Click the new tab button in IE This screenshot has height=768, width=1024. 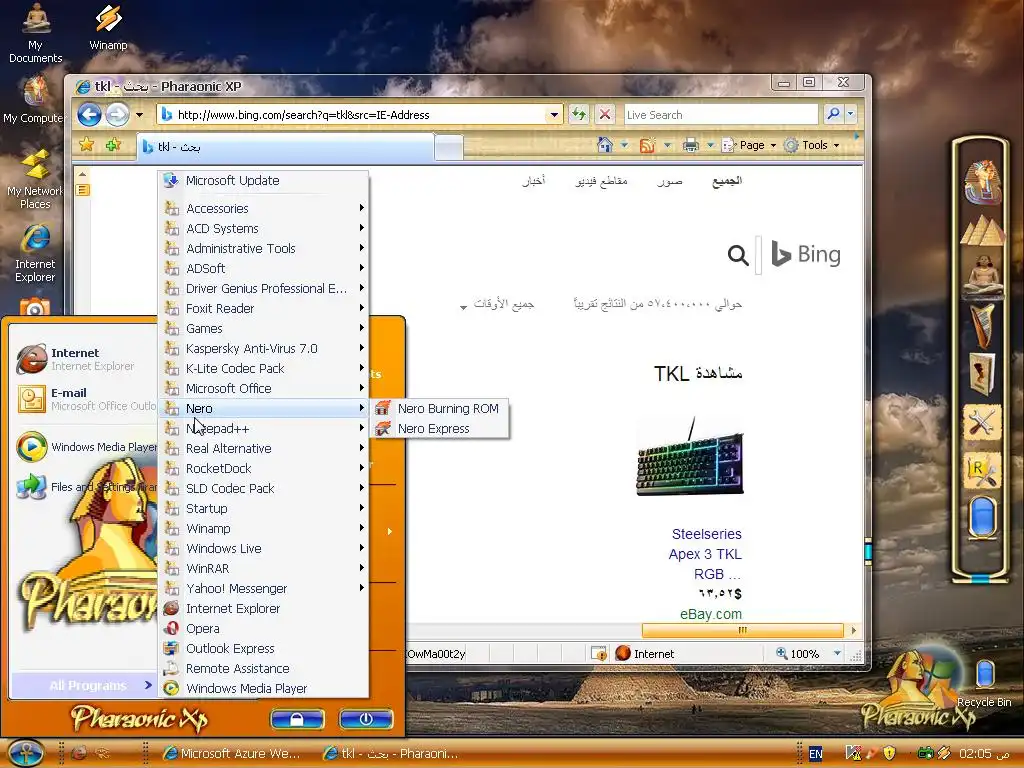(x=449, y=148)
